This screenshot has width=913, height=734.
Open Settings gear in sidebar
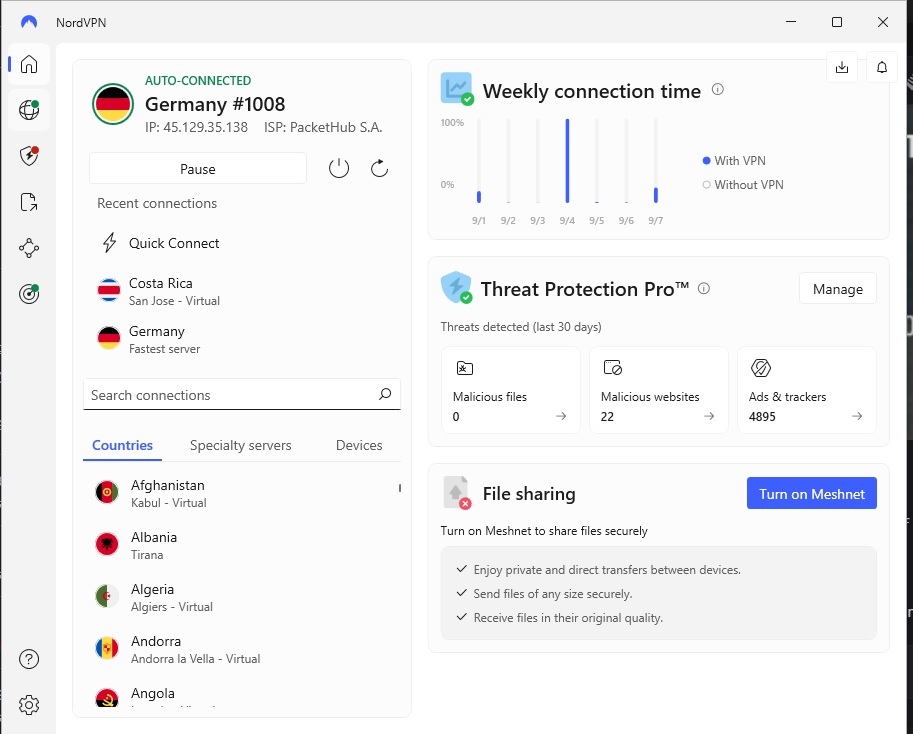pyautogui.click(x=29, y=705)
